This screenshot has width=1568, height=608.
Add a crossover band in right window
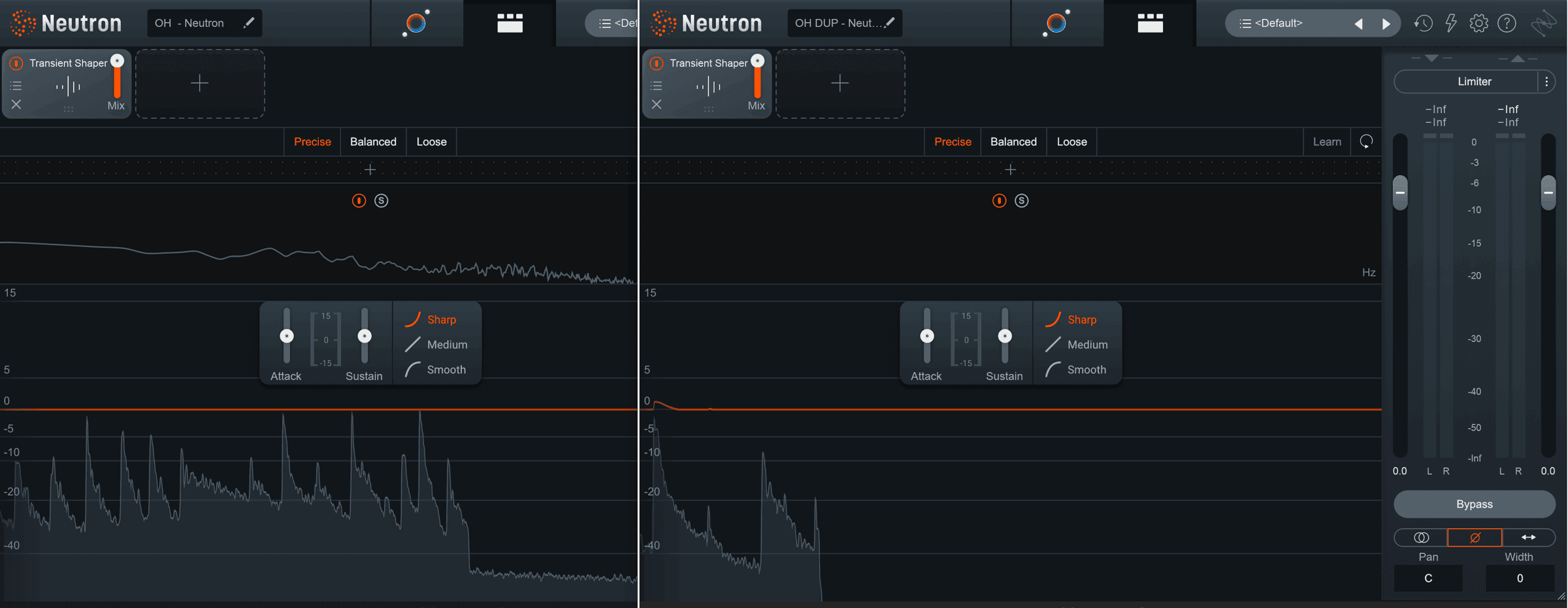point(1010,170)
